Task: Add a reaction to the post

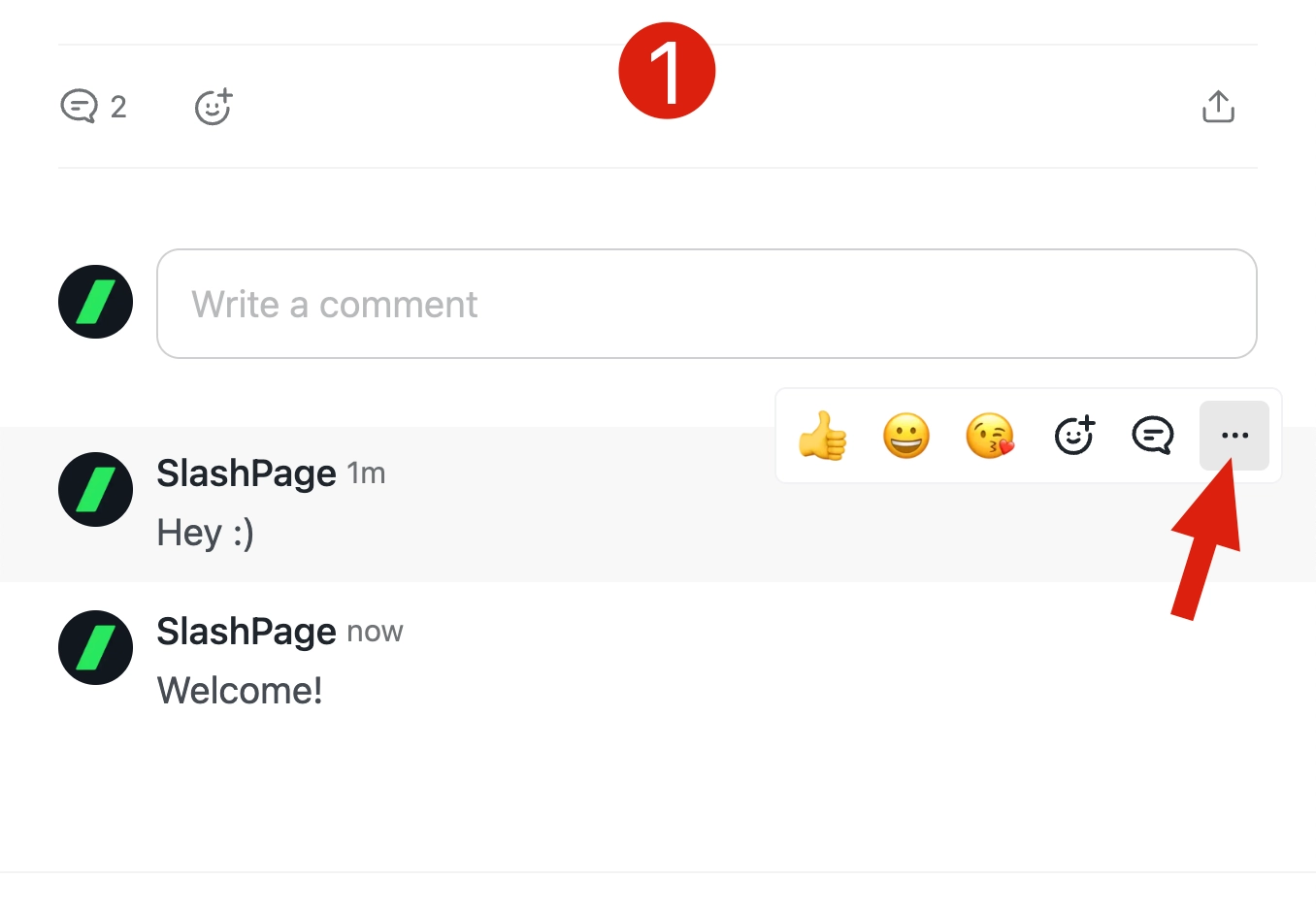Action: (214, 107)
